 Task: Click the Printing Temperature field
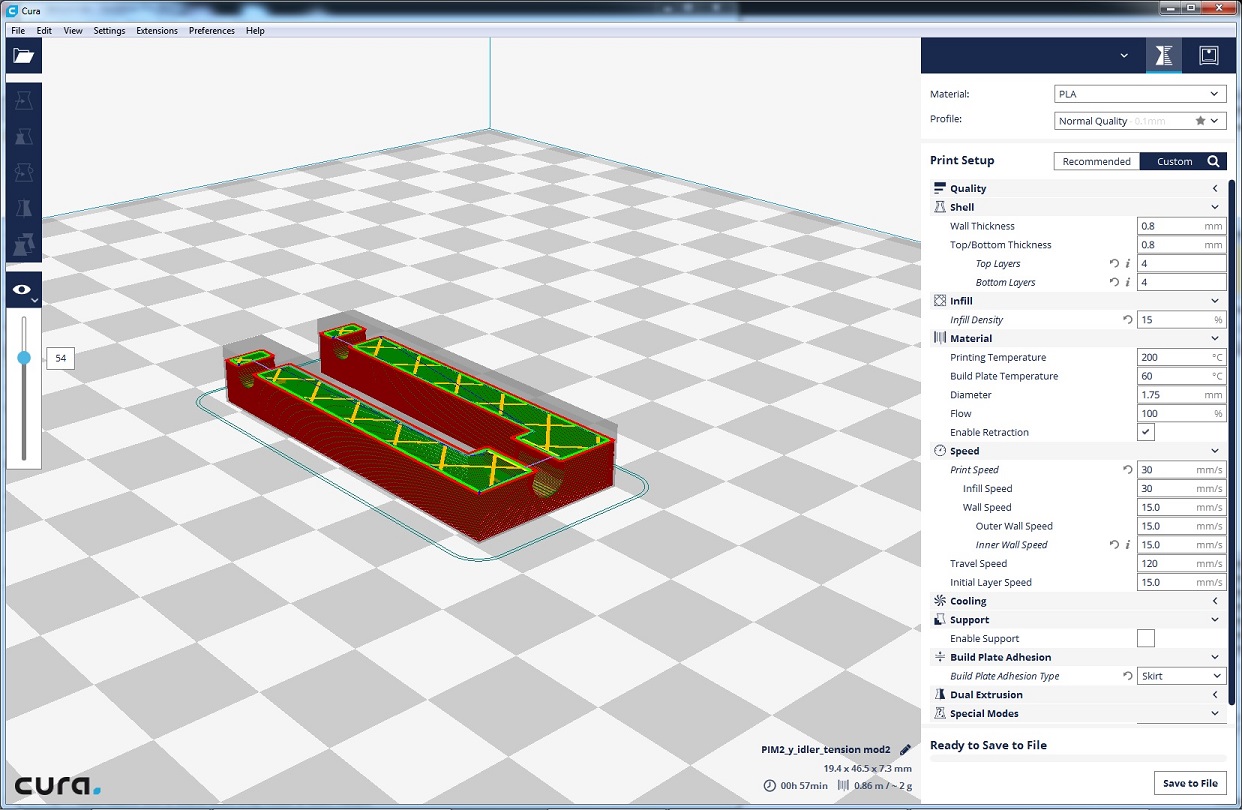point(1181,357)
